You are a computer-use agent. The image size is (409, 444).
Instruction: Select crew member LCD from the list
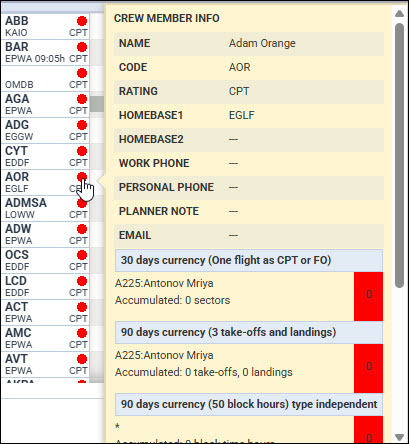tap(45, 286)
